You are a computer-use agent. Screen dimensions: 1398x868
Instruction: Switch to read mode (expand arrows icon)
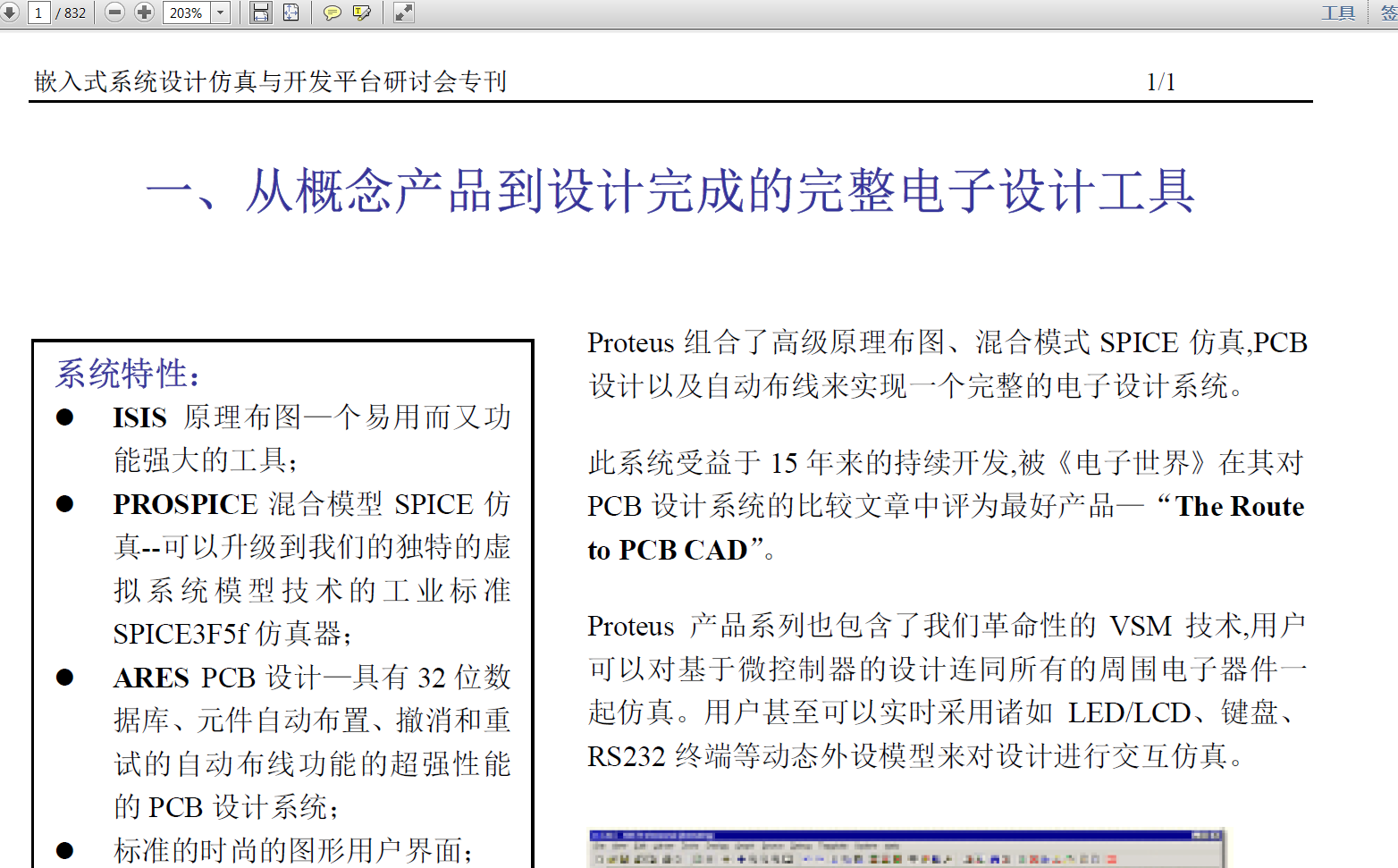pyautogui.click(x=403, y=13)
